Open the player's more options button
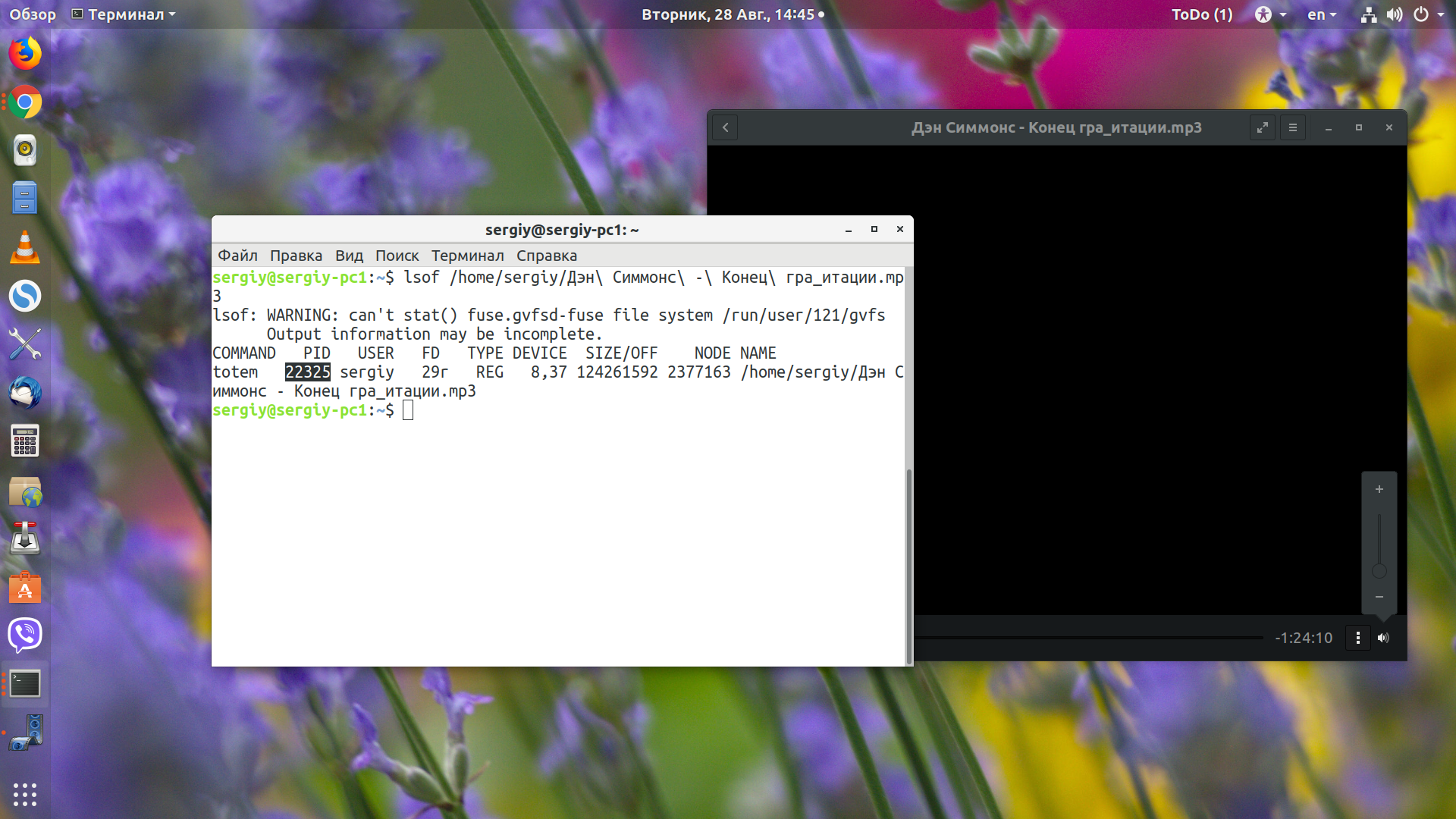1456x819 pixels. coord(1357,638)
